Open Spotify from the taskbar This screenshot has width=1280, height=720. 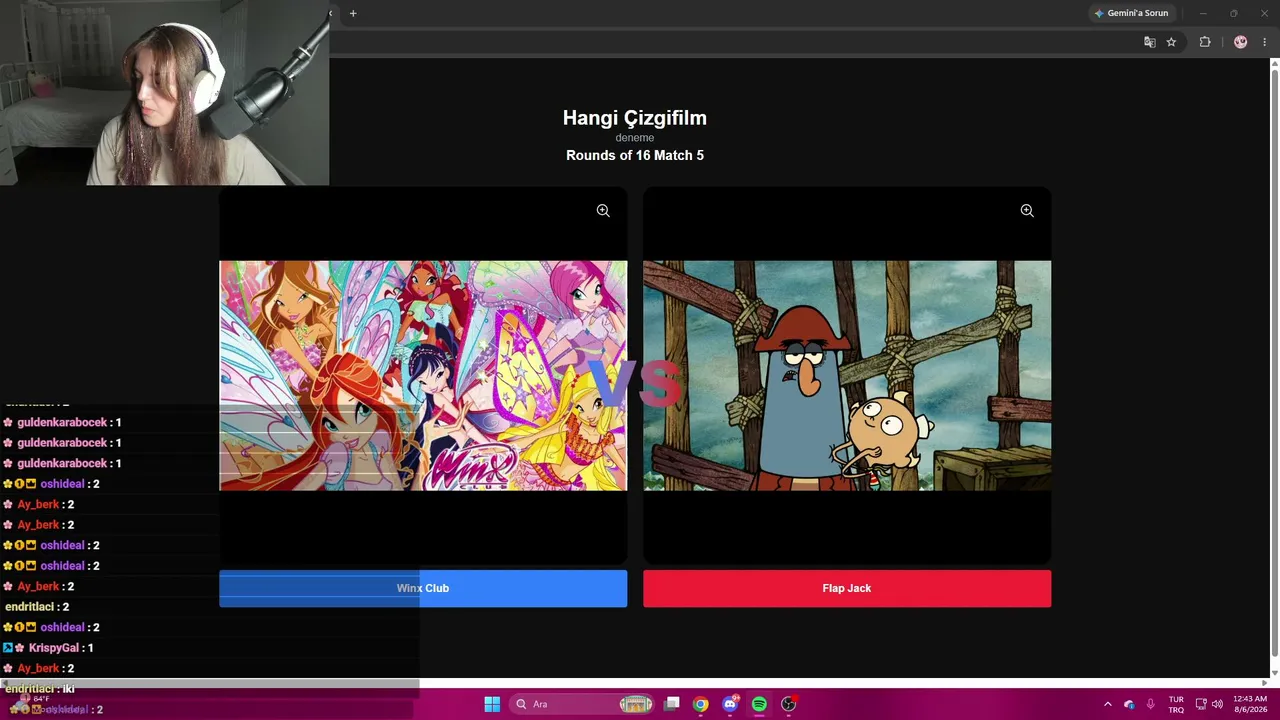[x=759, y=704]
